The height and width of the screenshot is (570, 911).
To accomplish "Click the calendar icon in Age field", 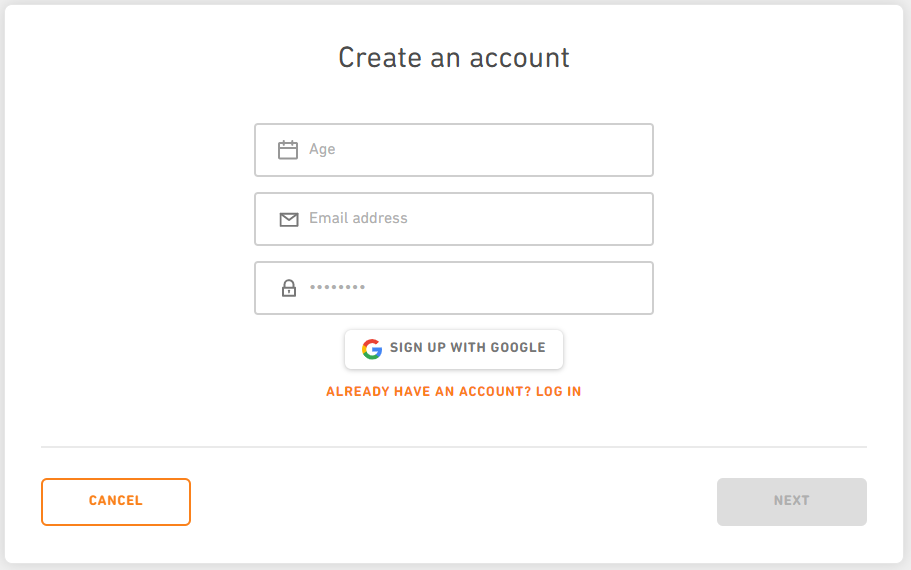I will tap(288, 150).
